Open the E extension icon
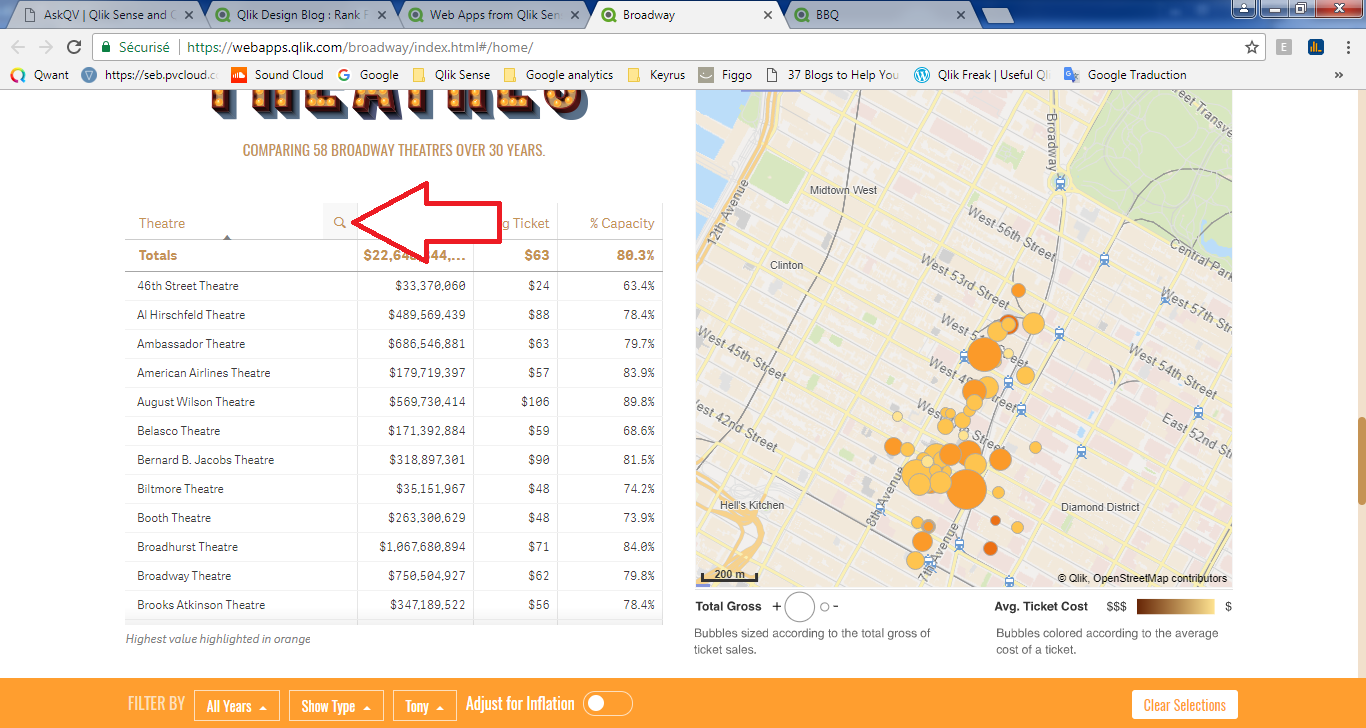Viewport: 1366px width, 728px height. pos(1285,47)
